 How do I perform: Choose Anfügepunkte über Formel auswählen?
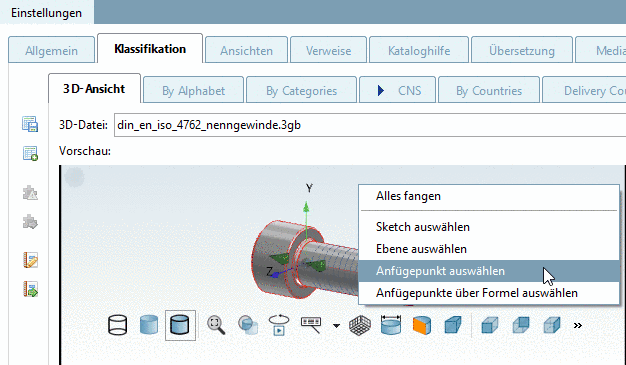(x=489, y=293)
